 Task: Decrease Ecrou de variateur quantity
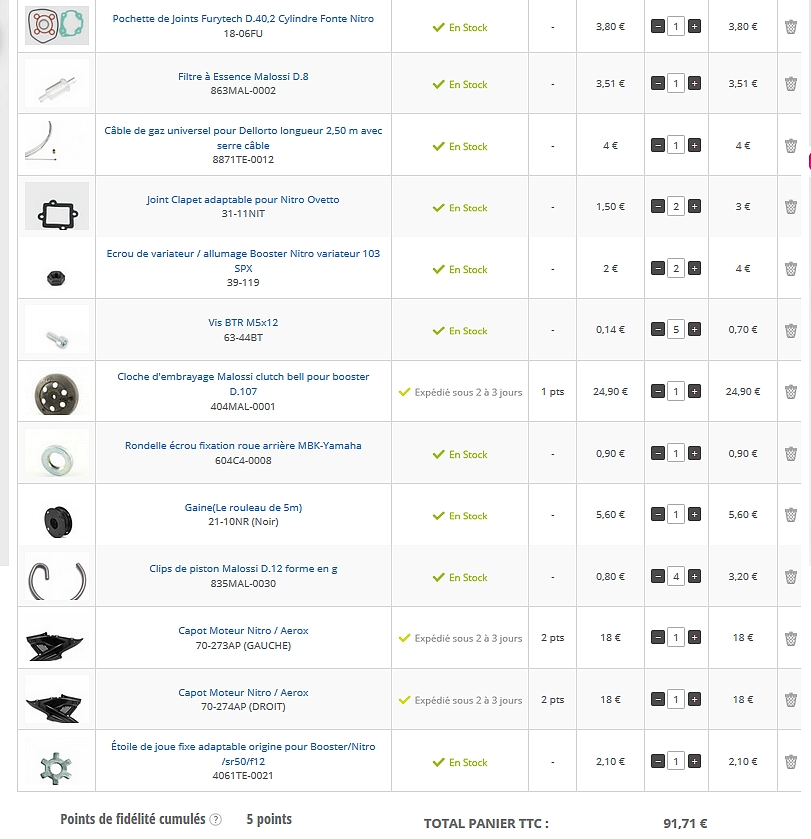coord(658,268)
